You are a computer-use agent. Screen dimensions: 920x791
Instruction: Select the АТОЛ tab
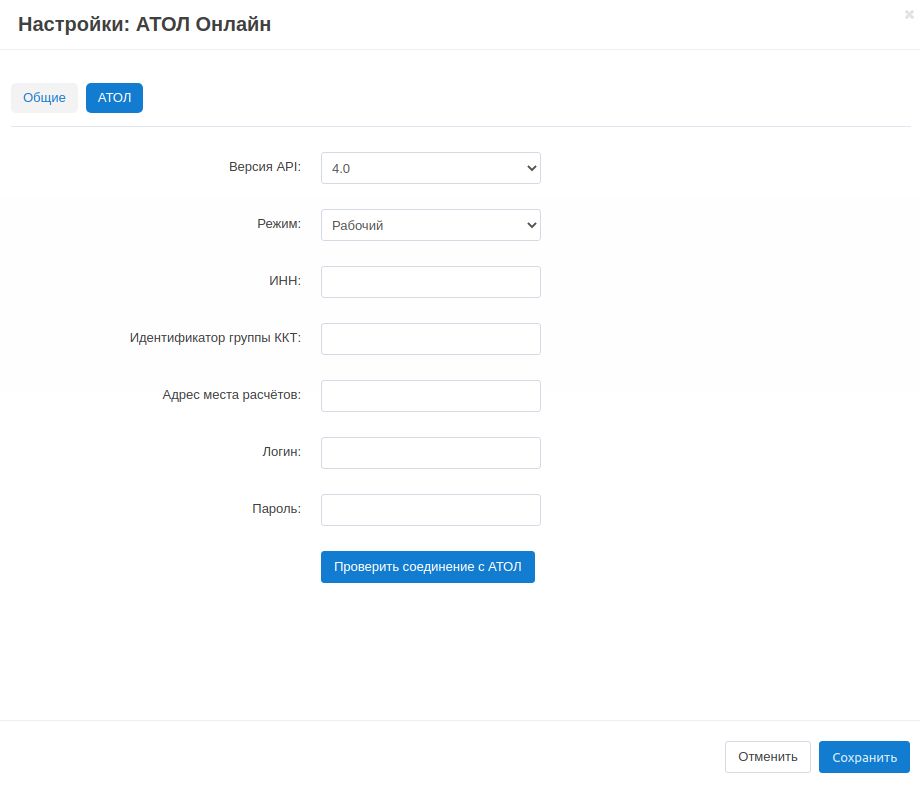click(114, 98)
